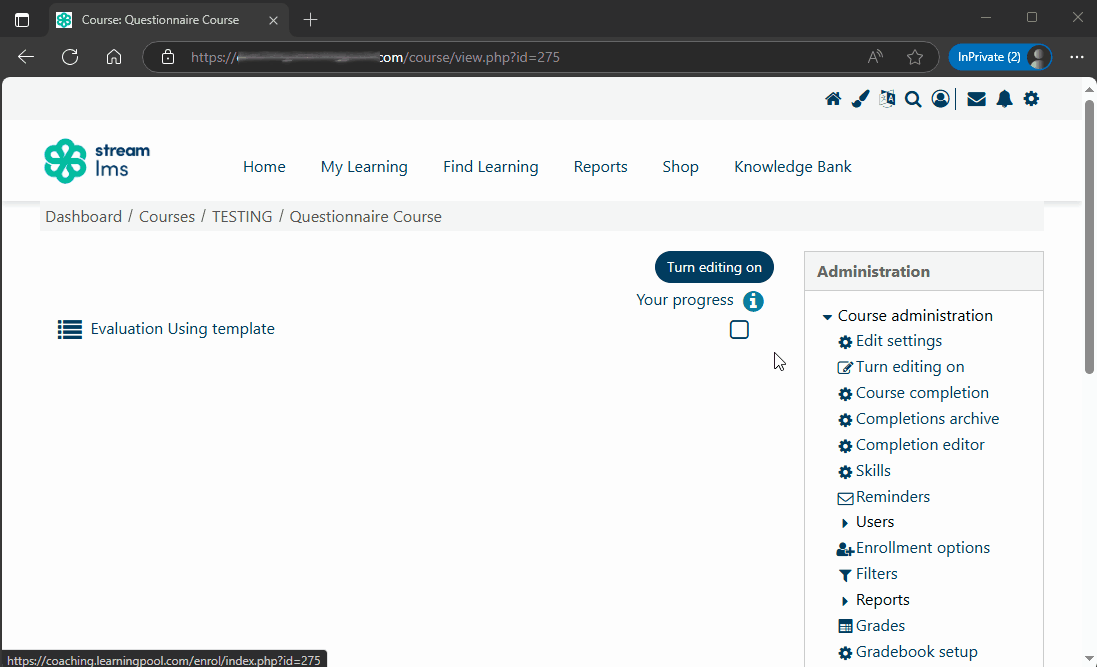Open the My Learning menu item
Image resolution: width=1097 pixels, height=667 pixels.
tap(364, 167)
